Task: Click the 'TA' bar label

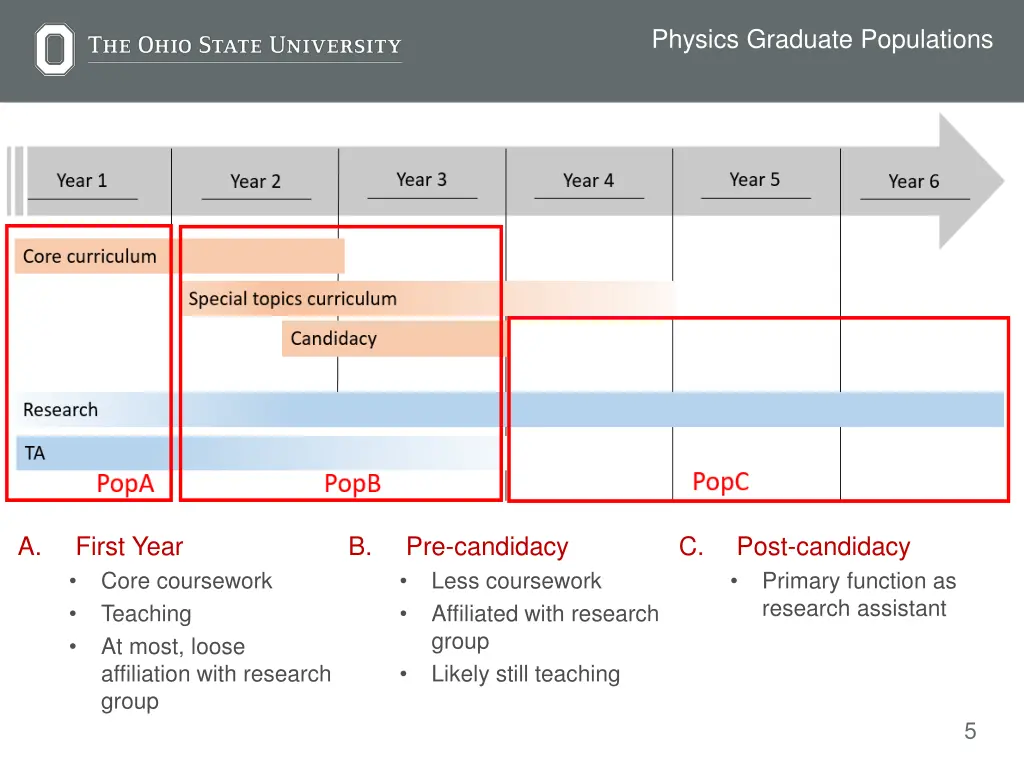Action: coord(35,453)
